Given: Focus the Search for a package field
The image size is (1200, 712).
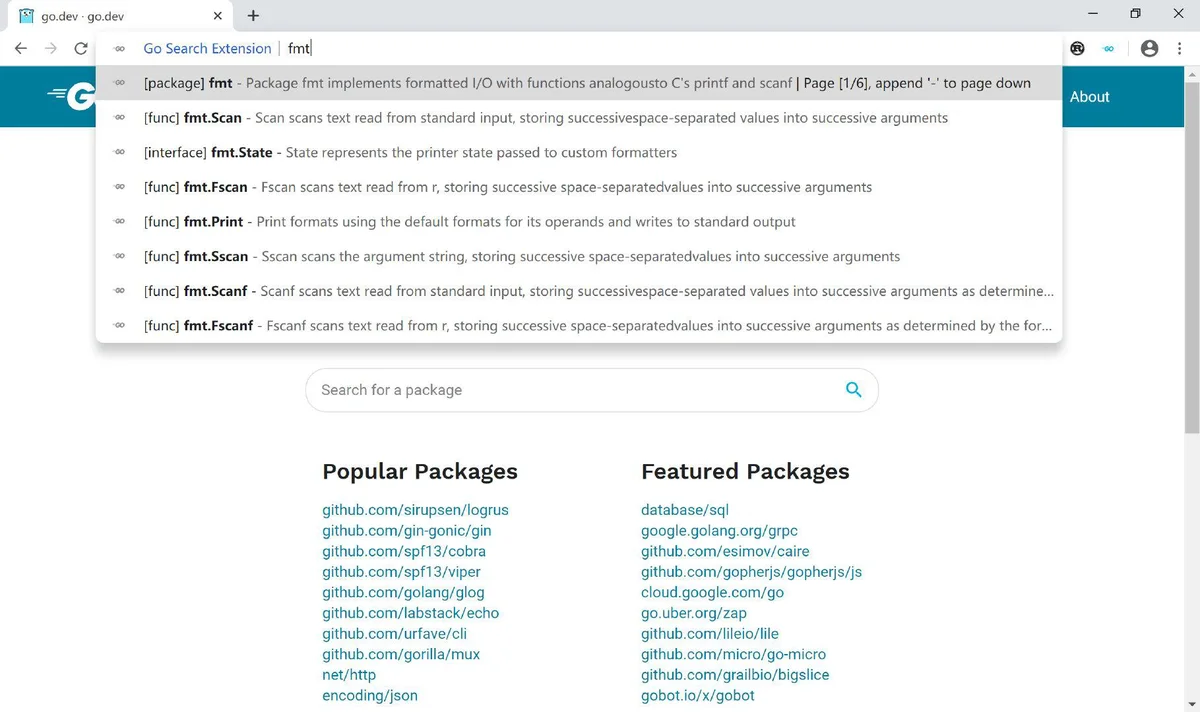Looking at the screenshot, I should 591,390.
